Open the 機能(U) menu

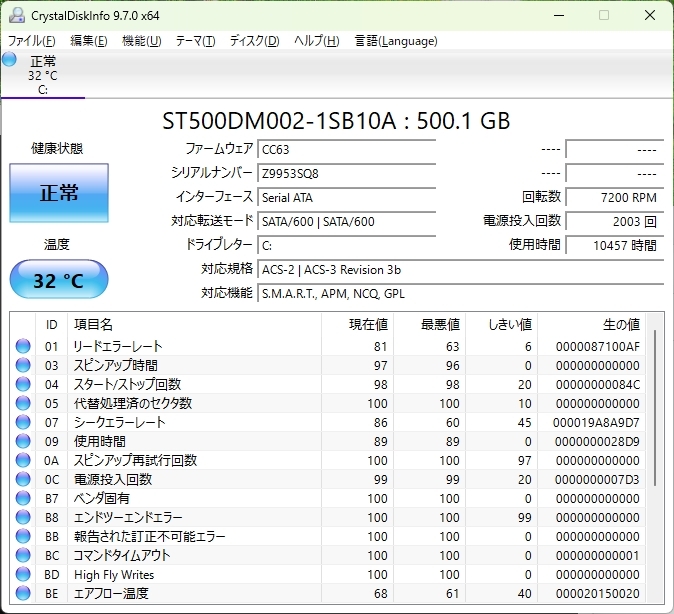(x=141, y=41)
